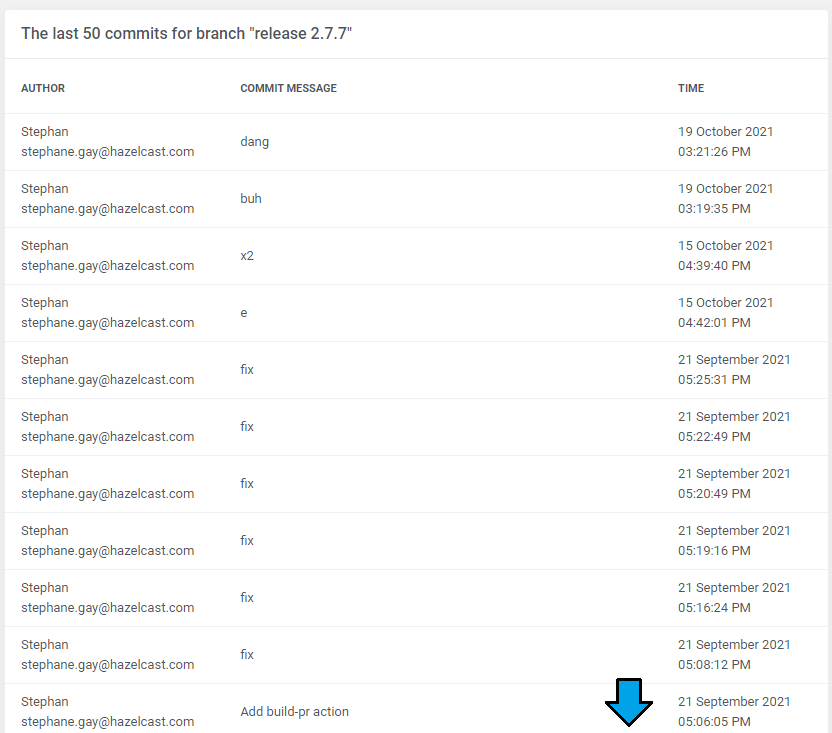
Task: Click the AUTHOR column header
Action: 43,88
